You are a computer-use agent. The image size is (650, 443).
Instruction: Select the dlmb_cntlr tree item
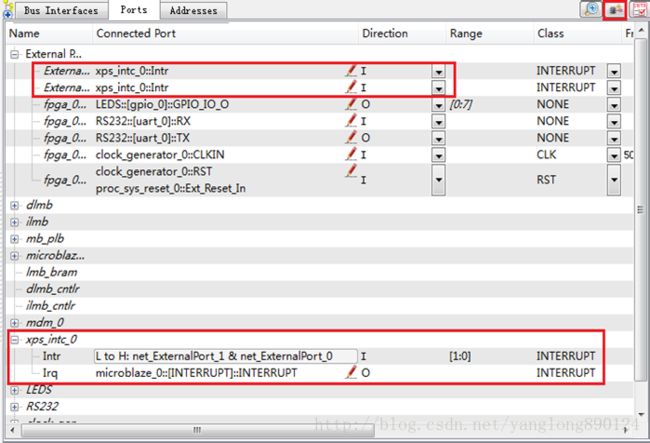point(52,289)
